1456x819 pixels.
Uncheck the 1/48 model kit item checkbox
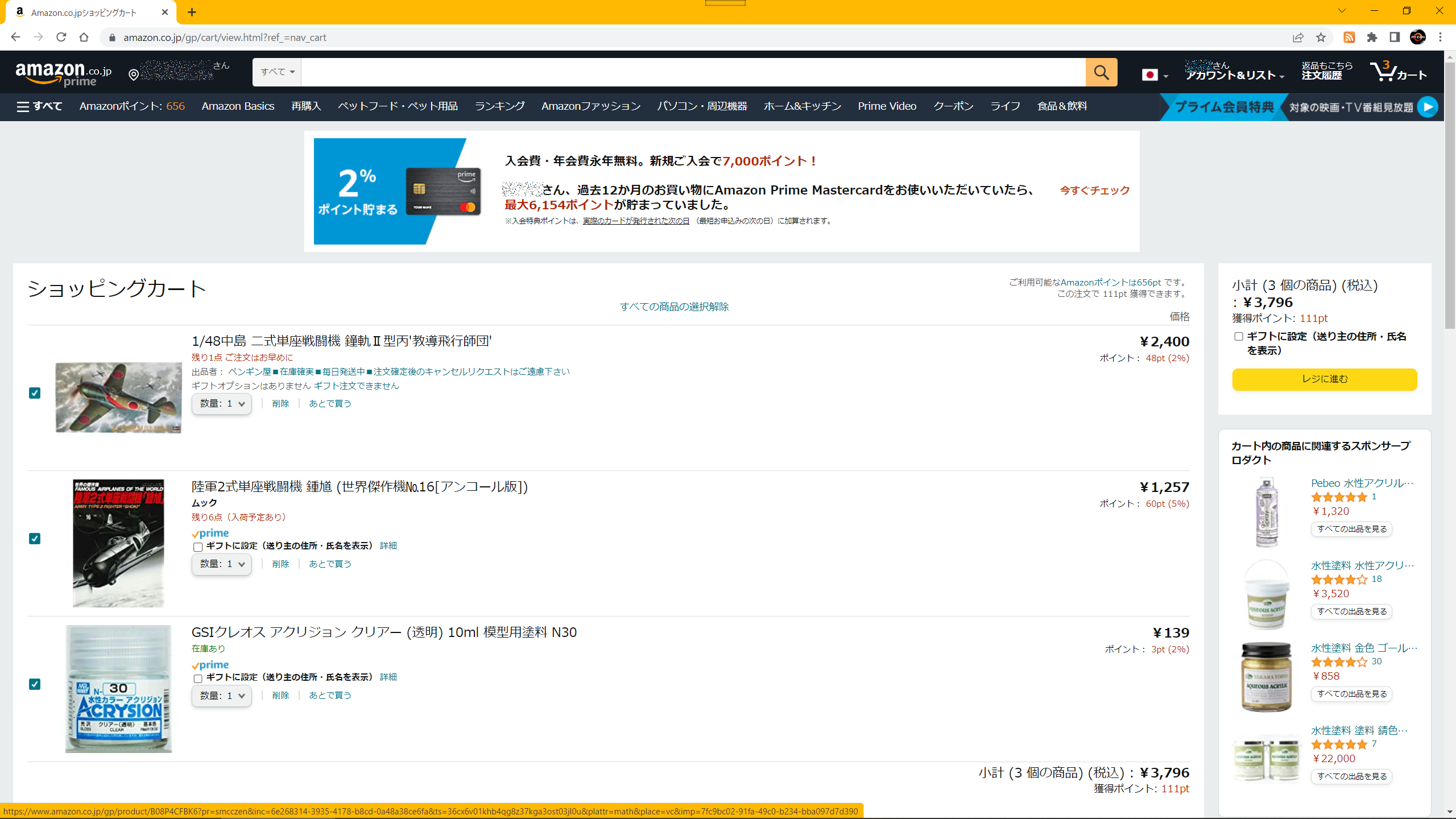35,393
